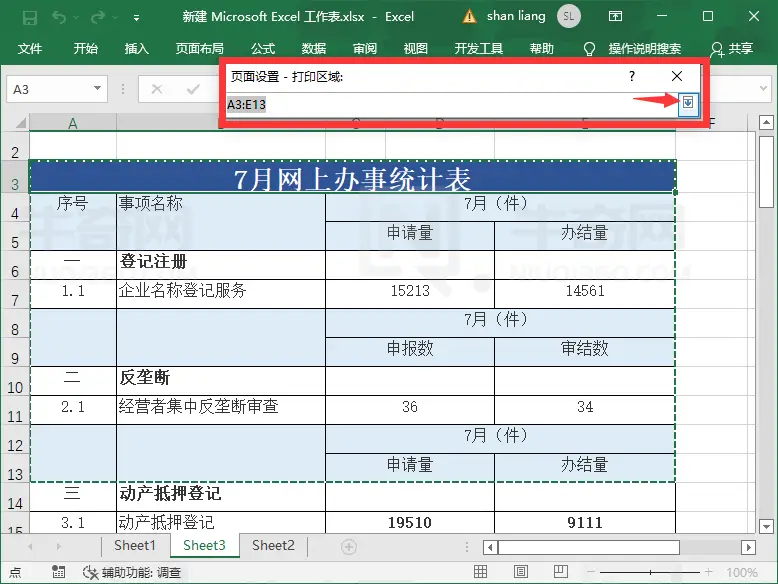Click the 审结数 header cell
The height and width of the screenshot is (584, 778).
(x=585, y=352)
